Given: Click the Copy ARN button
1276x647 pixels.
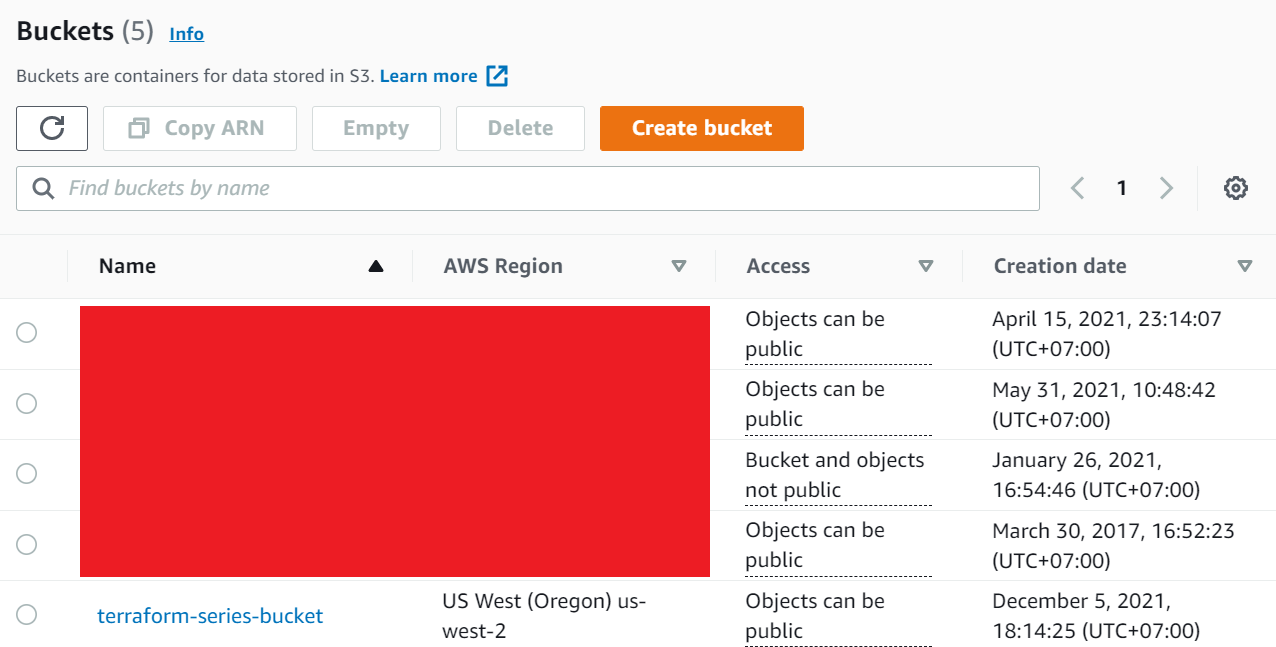Looking at the screenshot, I should 200,128.
